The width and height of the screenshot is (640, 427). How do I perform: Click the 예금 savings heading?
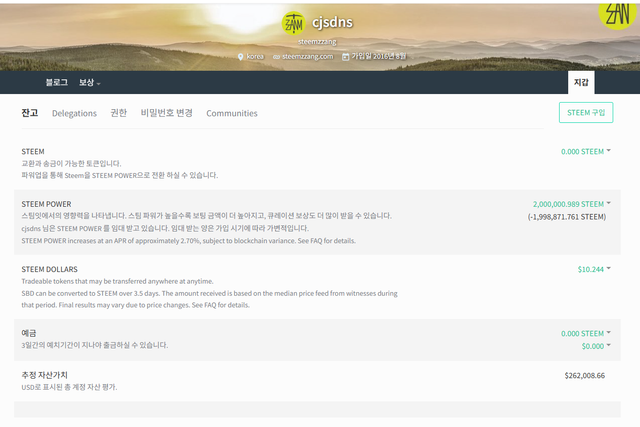29,333
